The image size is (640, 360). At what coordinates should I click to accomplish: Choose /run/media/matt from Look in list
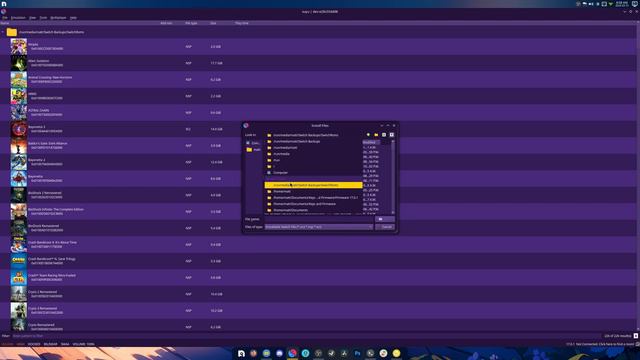click(x=313, y=148)
